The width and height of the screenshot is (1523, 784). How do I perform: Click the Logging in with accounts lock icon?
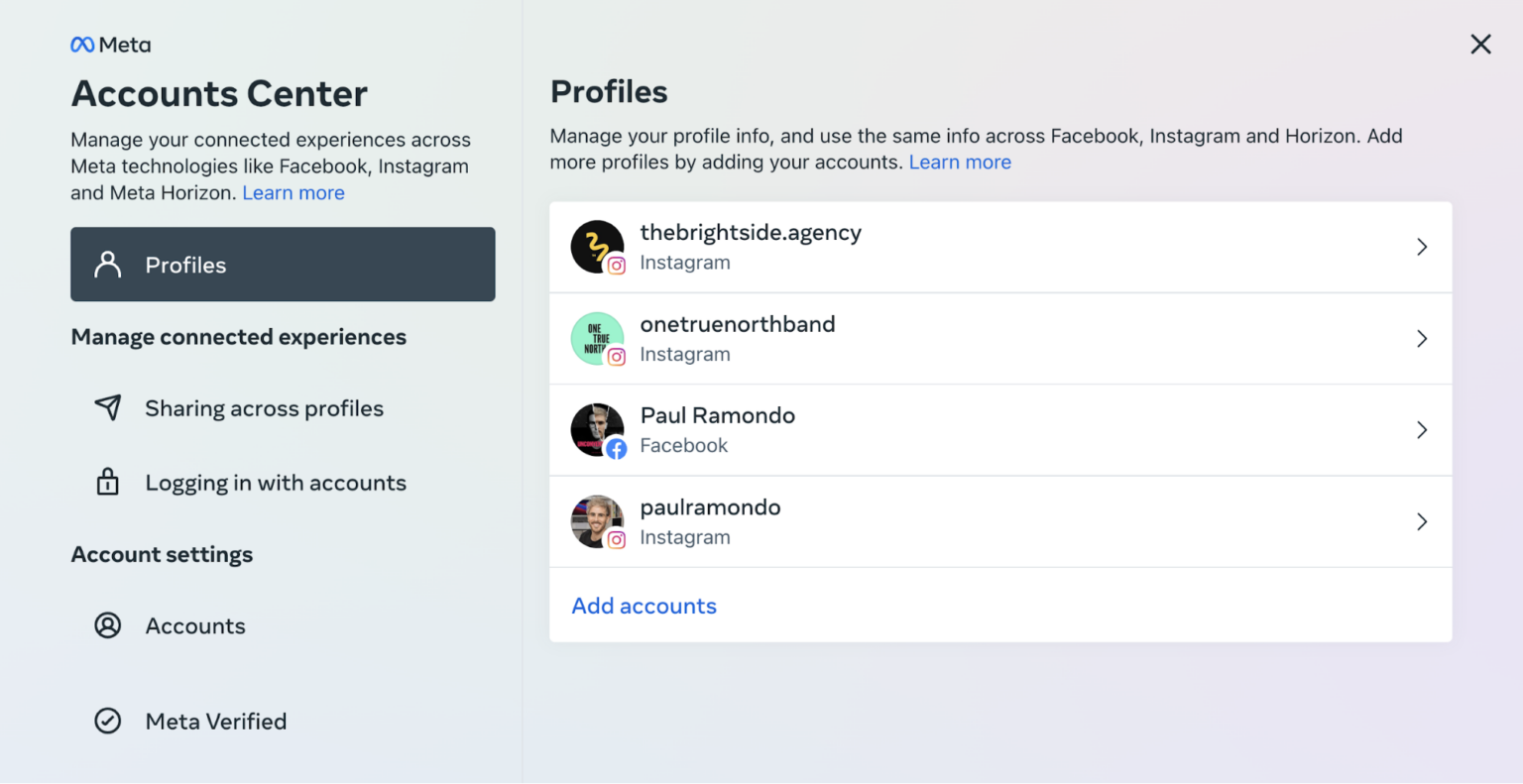click(107, 482)
